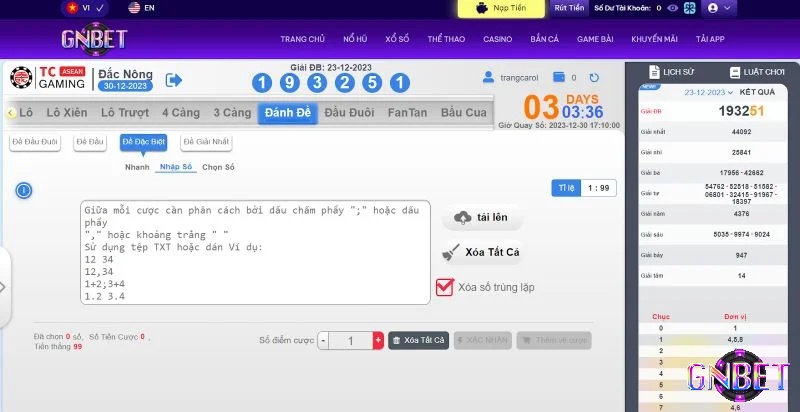The image size is (800, 412).
Task: Select the Lô Xiên tab
Action: click(67, 113)
